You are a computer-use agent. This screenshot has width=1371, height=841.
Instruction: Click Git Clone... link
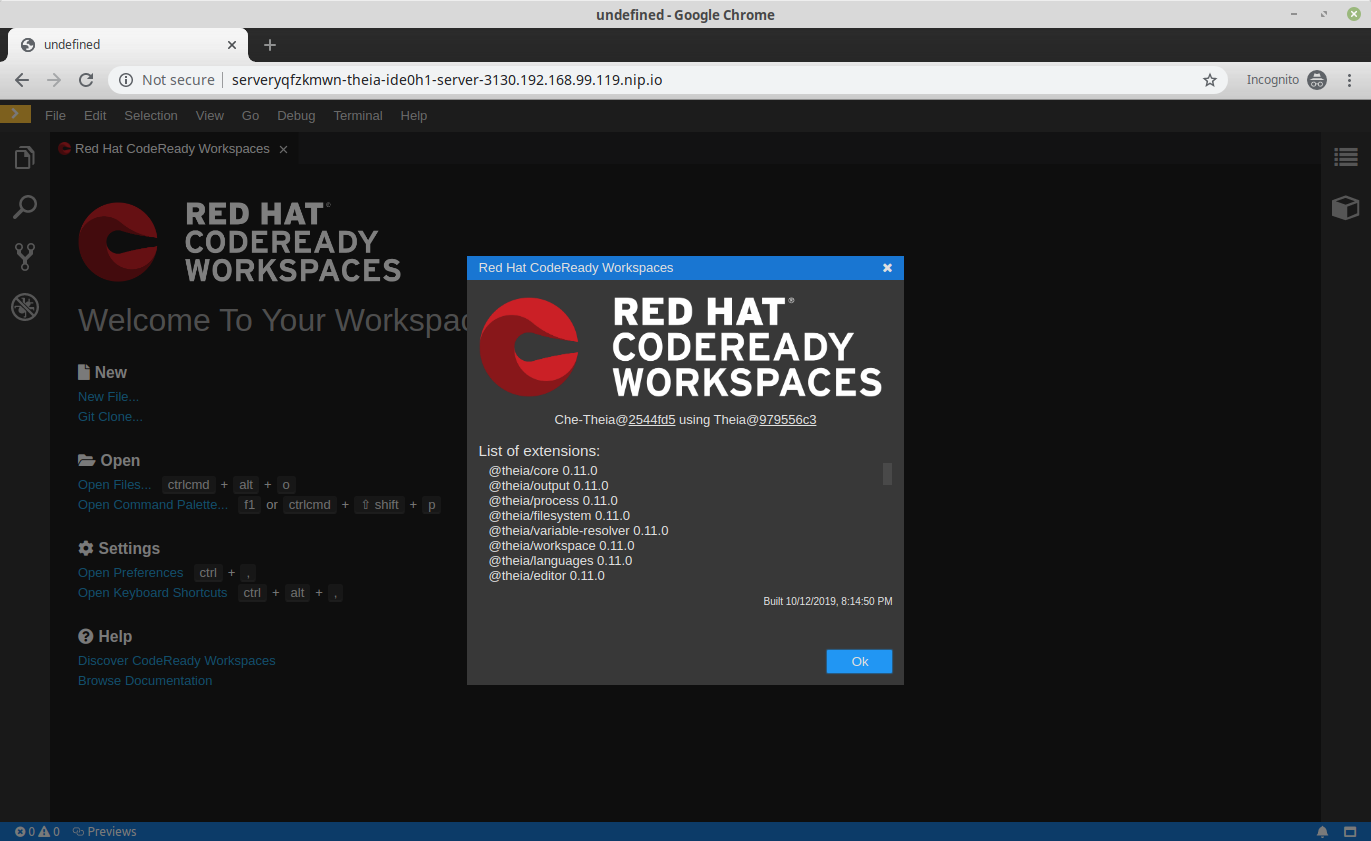(x=110, y=417)
